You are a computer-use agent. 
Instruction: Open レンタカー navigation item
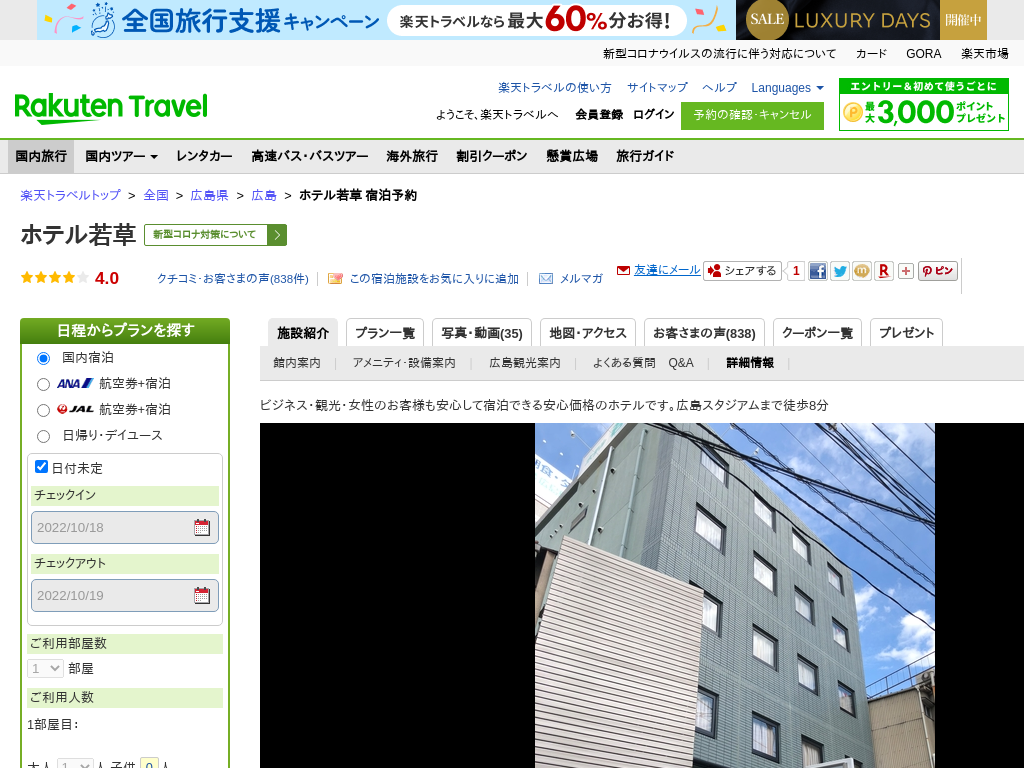pyautogui.click(x=204, y=156)
